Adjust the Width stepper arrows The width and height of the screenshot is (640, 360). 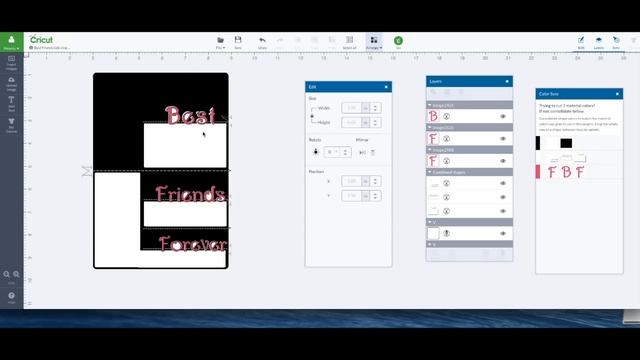coord(376,108)
